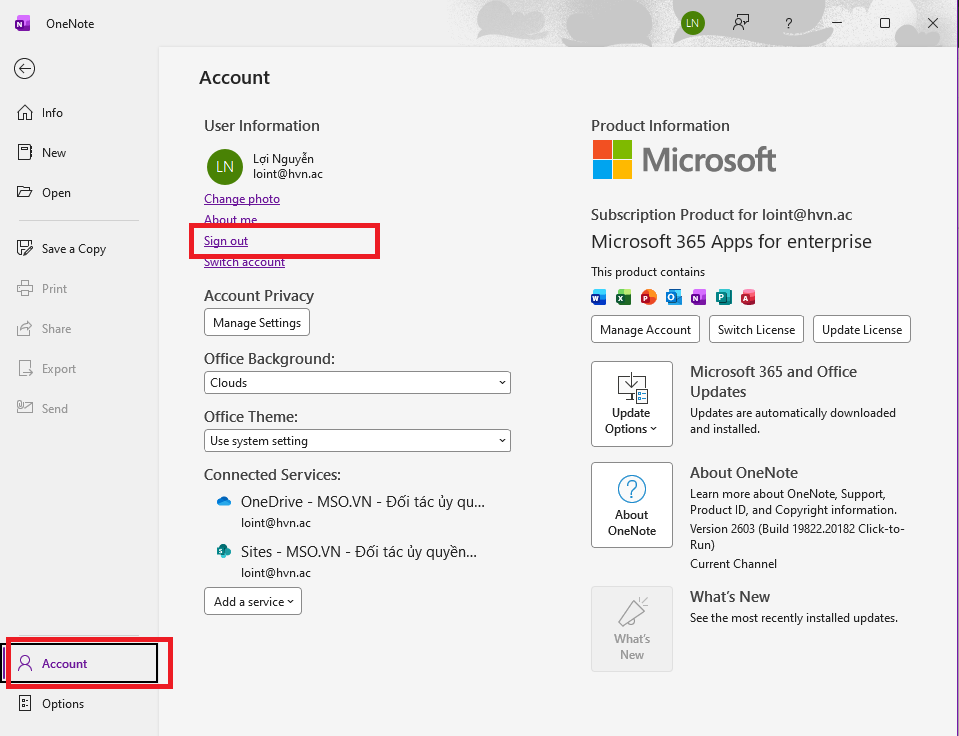Screen dimensions: 959x736
Task: Click the Microsoft logo under Product Information
Action: (x=684, y=160)
